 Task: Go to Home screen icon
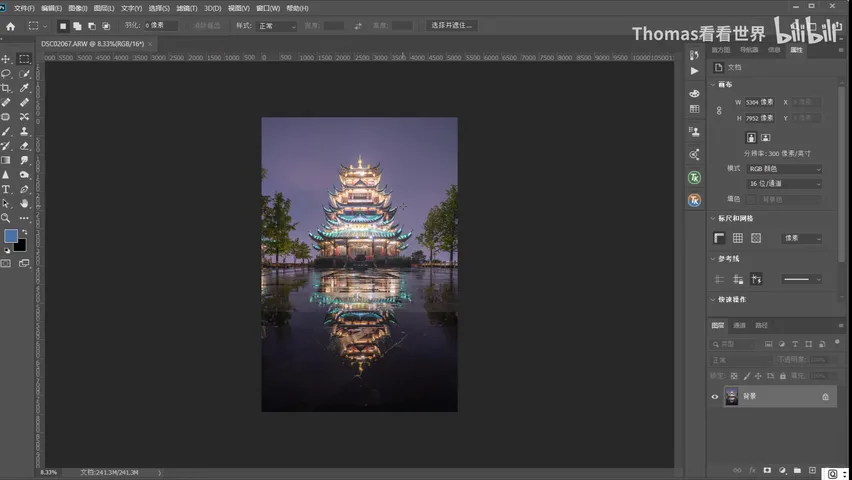10,26
